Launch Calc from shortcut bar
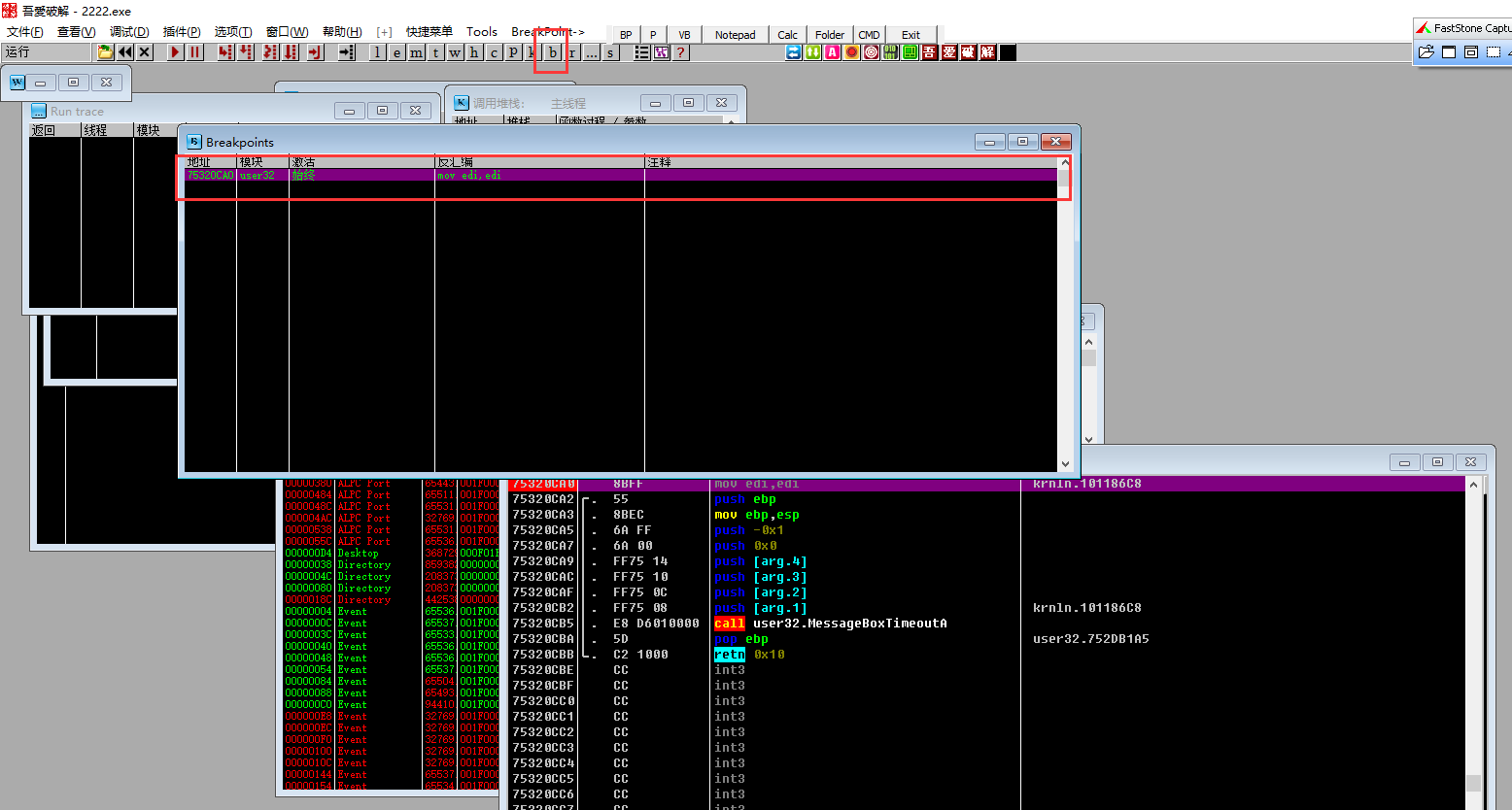This screenshot has height=810, width=1512. click(x=787, y=34)
